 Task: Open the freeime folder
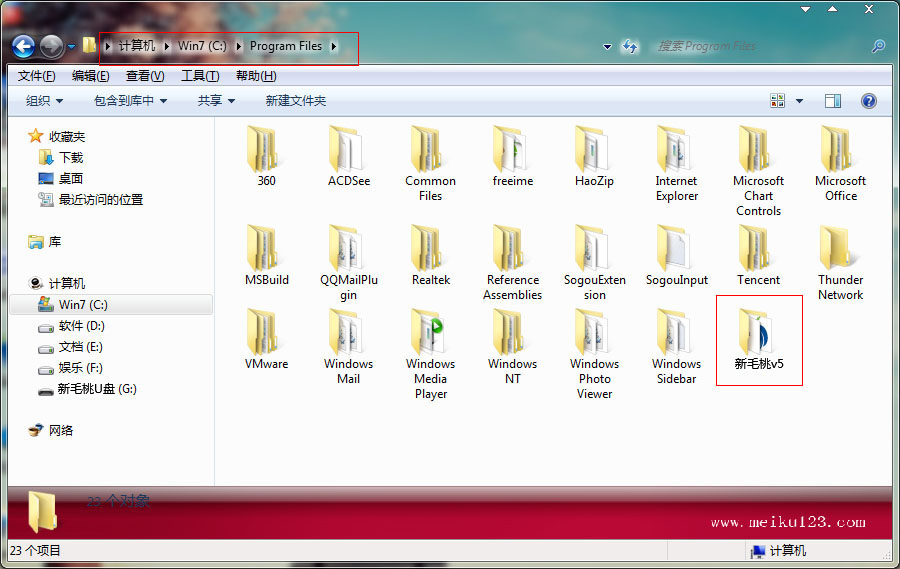pyautogui.click(x=513, y=156)
